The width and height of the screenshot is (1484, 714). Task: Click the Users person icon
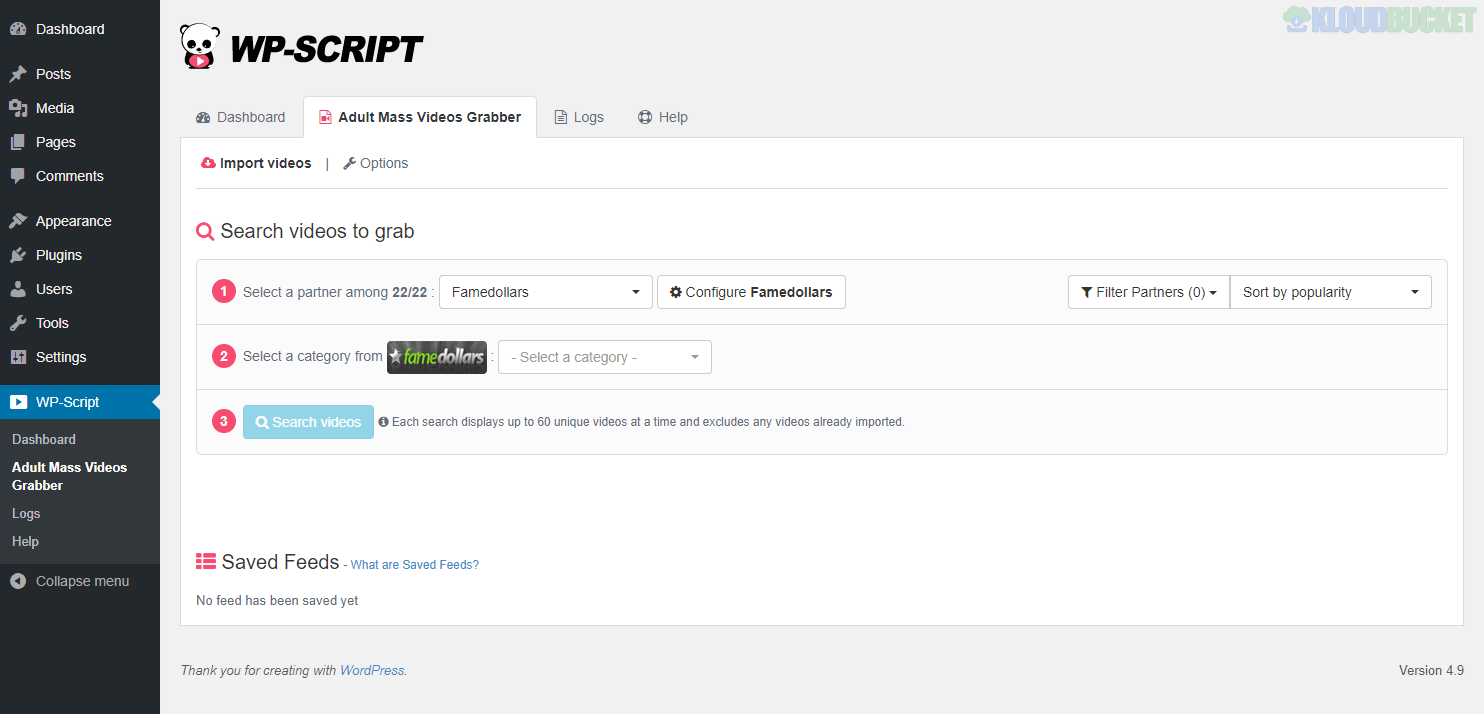tap(18, 289)
